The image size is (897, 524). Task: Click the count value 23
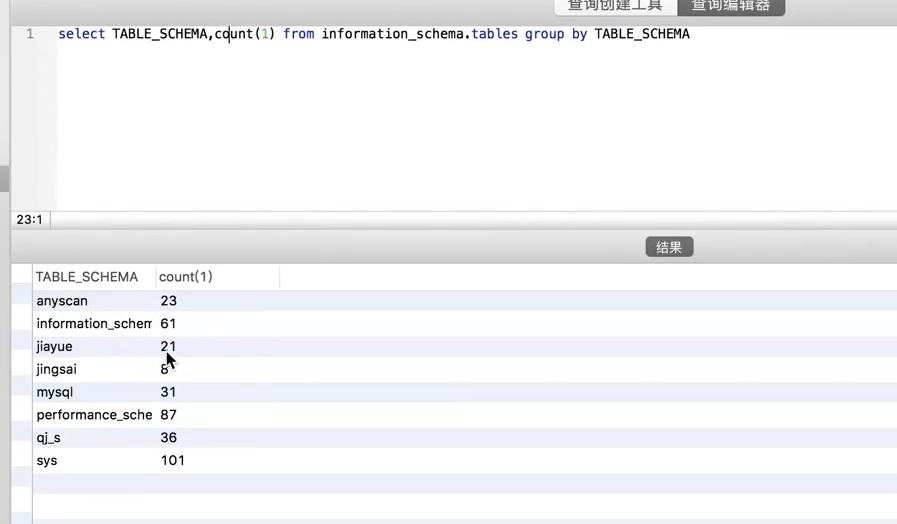(169, 301)
